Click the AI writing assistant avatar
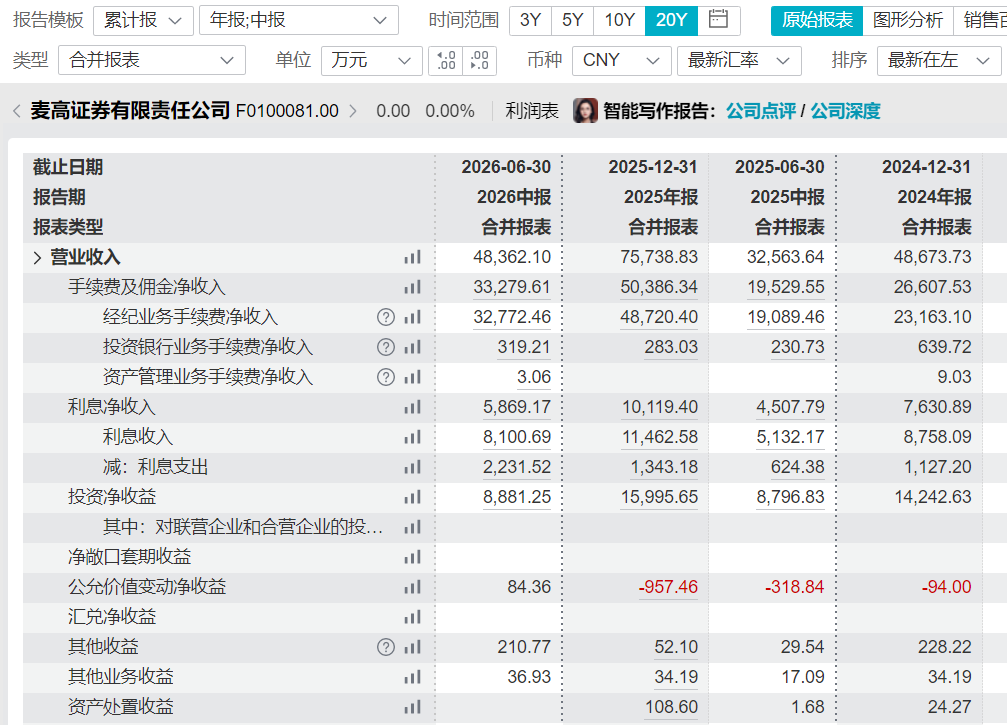1007x725 pixels. [x=585, y=111]
